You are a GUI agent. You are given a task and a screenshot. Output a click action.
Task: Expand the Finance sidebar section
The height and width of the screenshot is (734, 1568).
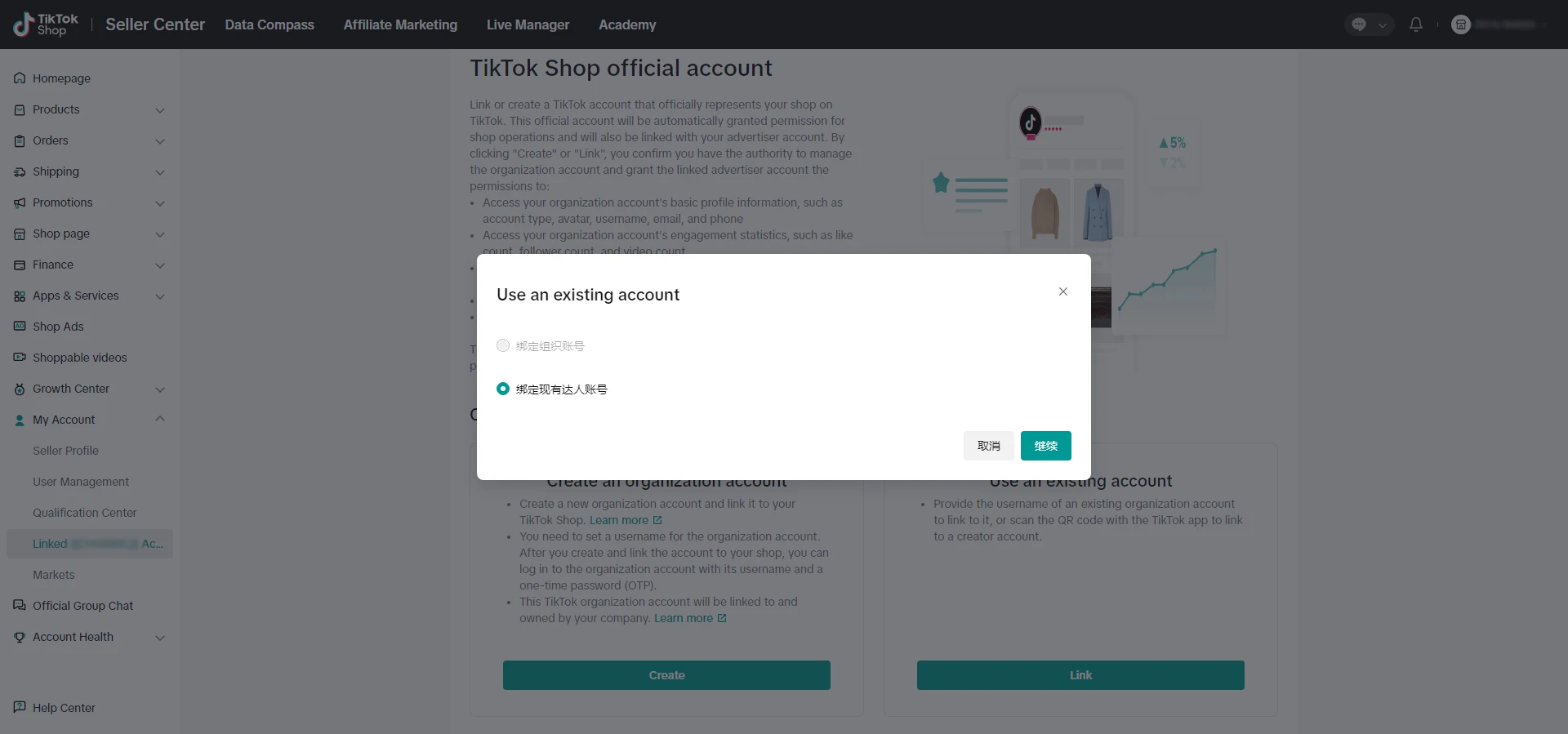coord(160,265)
